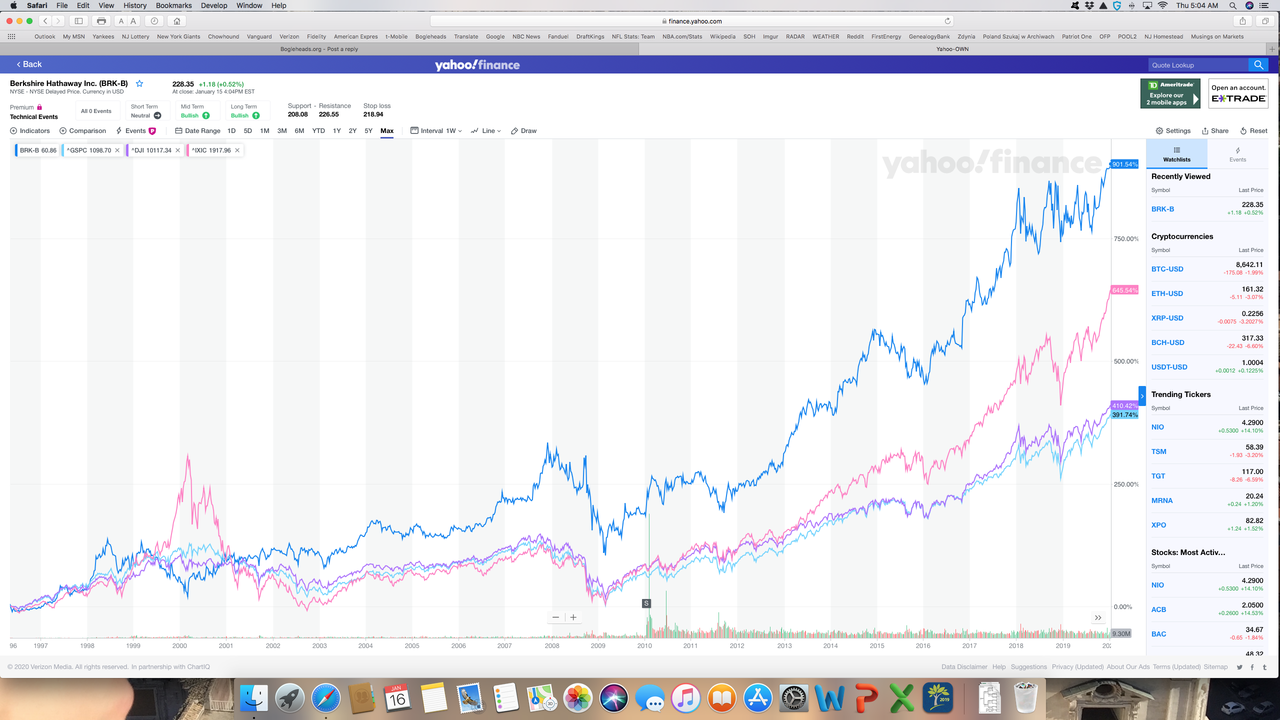Open Safari sidebar toggle button
The width and height of the screenshot is (1280, 720).
point(78,21)
